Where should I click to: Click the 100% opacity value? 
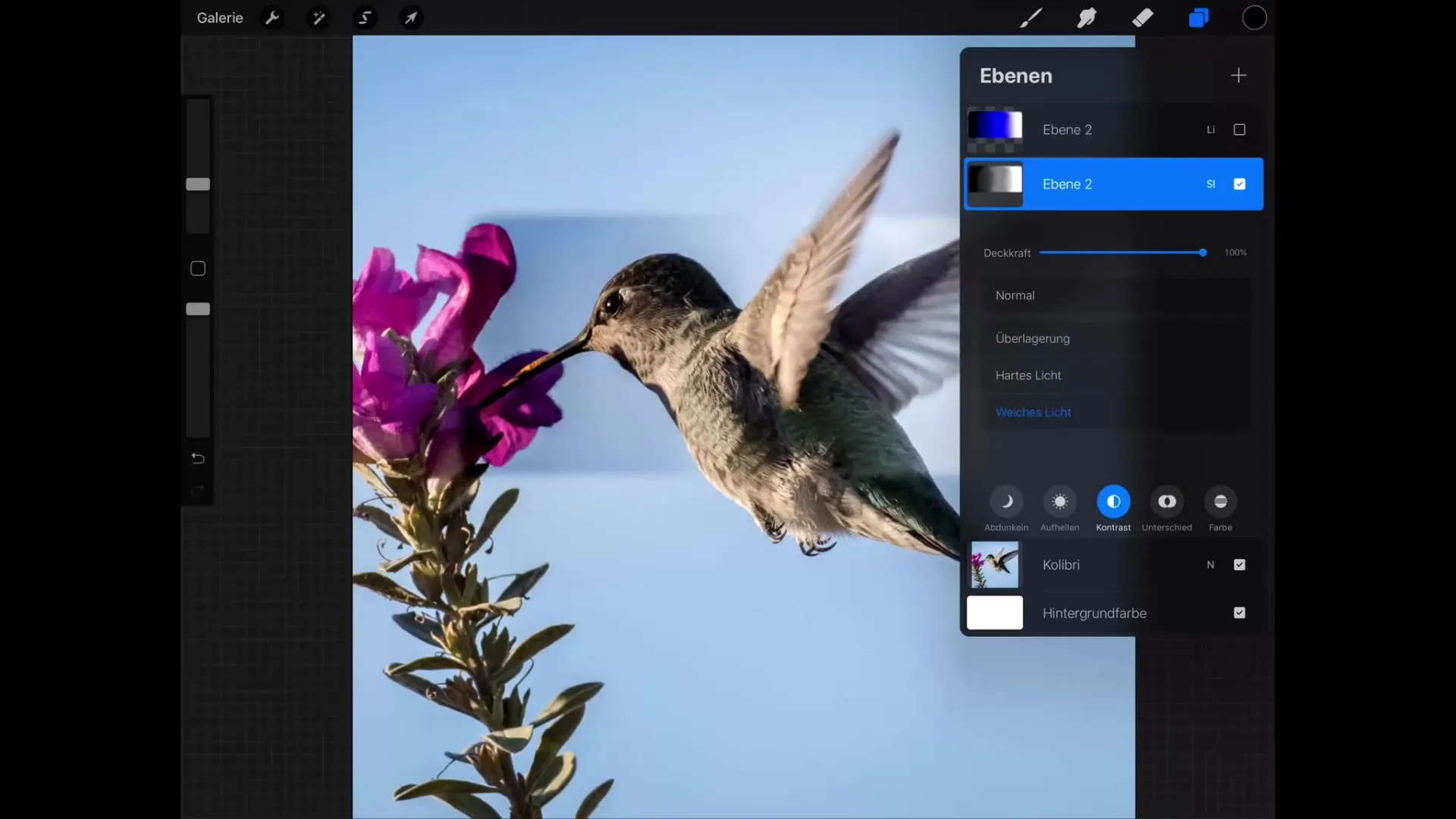[x=1235, y=253]
